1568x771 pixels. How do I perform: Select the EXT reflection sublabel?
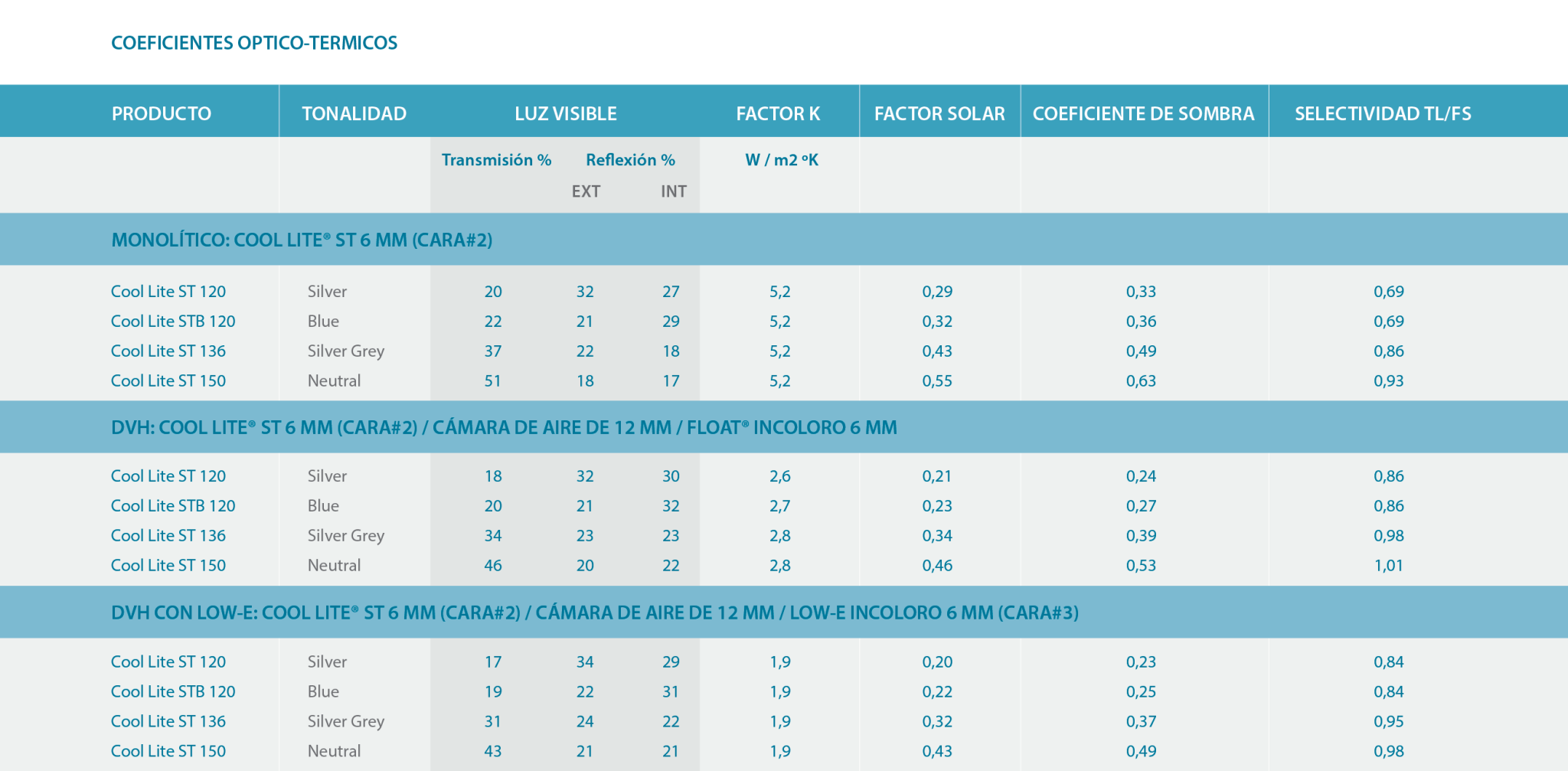point(586,191)
